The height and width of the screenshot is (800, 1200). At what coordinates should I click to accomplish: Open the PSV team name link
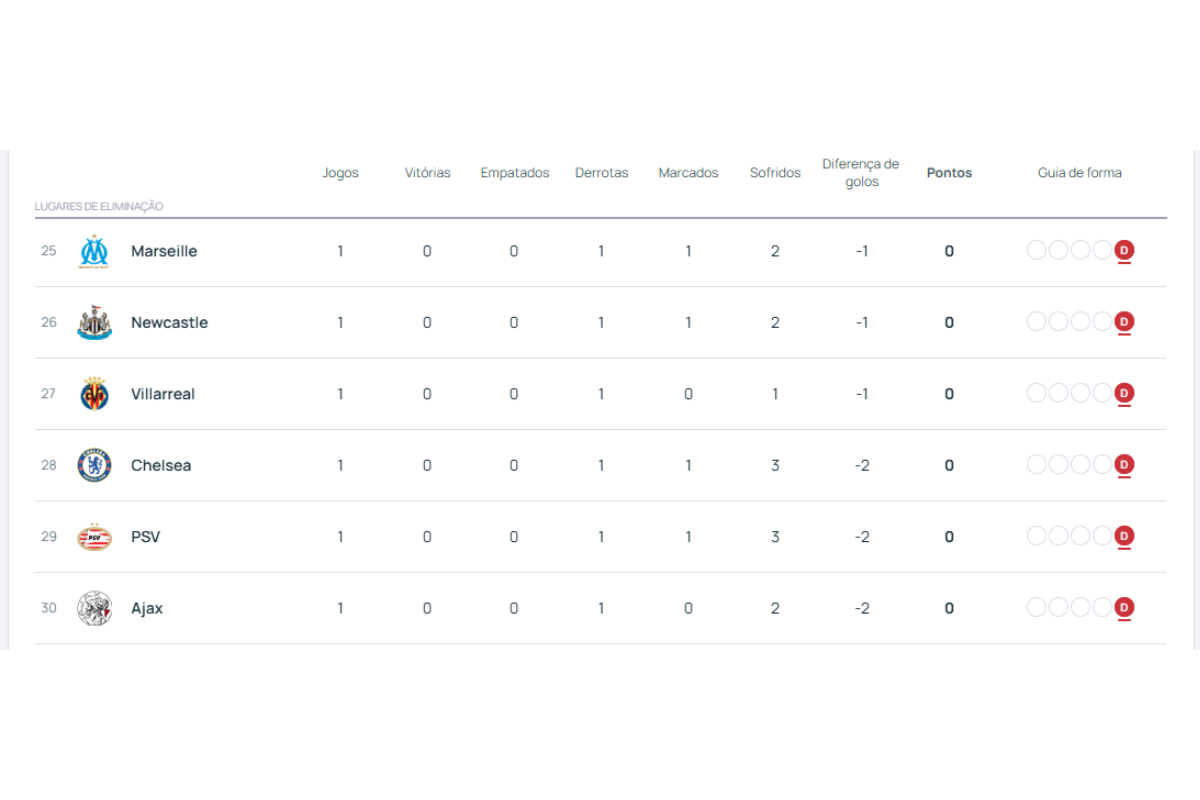(145, 537)
